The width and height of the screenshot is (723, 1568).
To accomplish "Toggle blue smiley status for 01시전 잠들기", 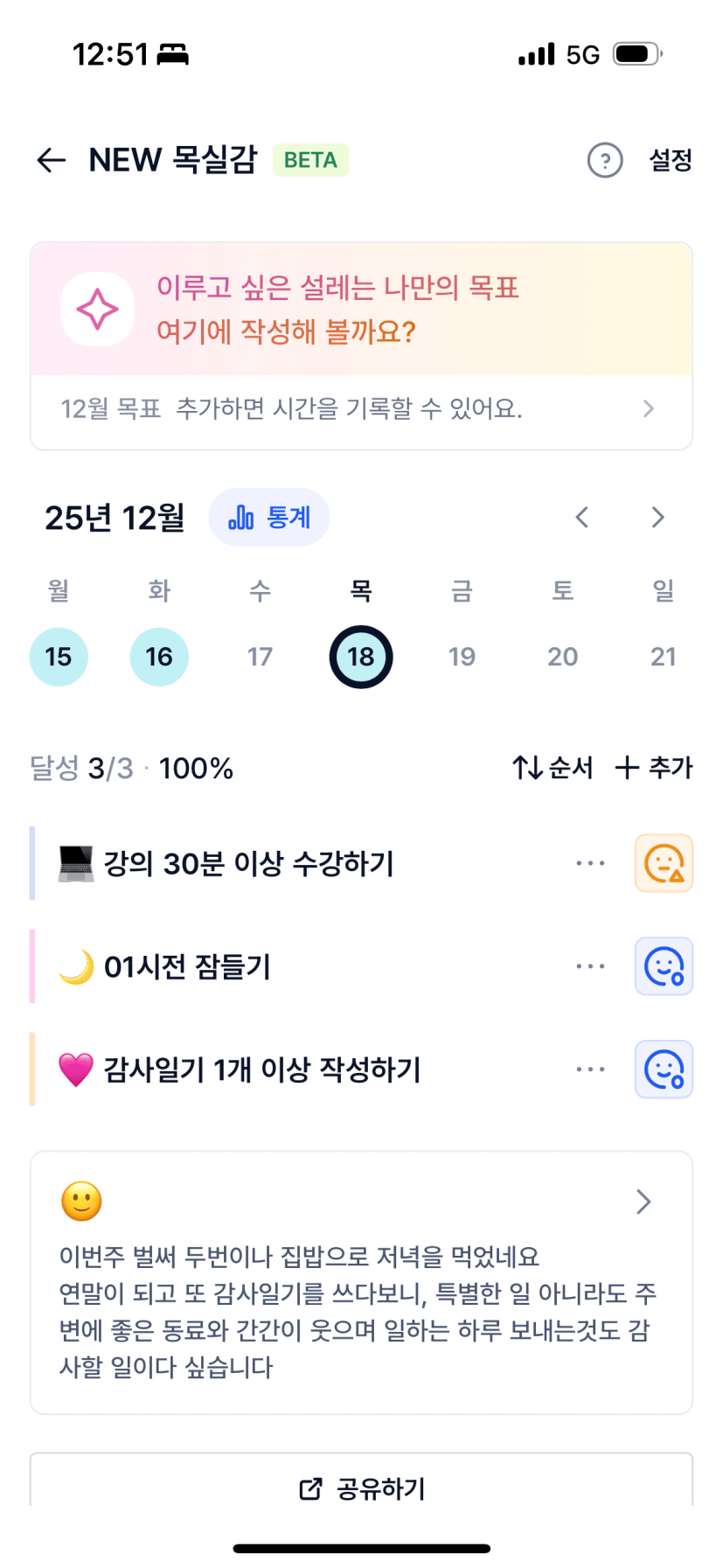I will pos(664,966).
